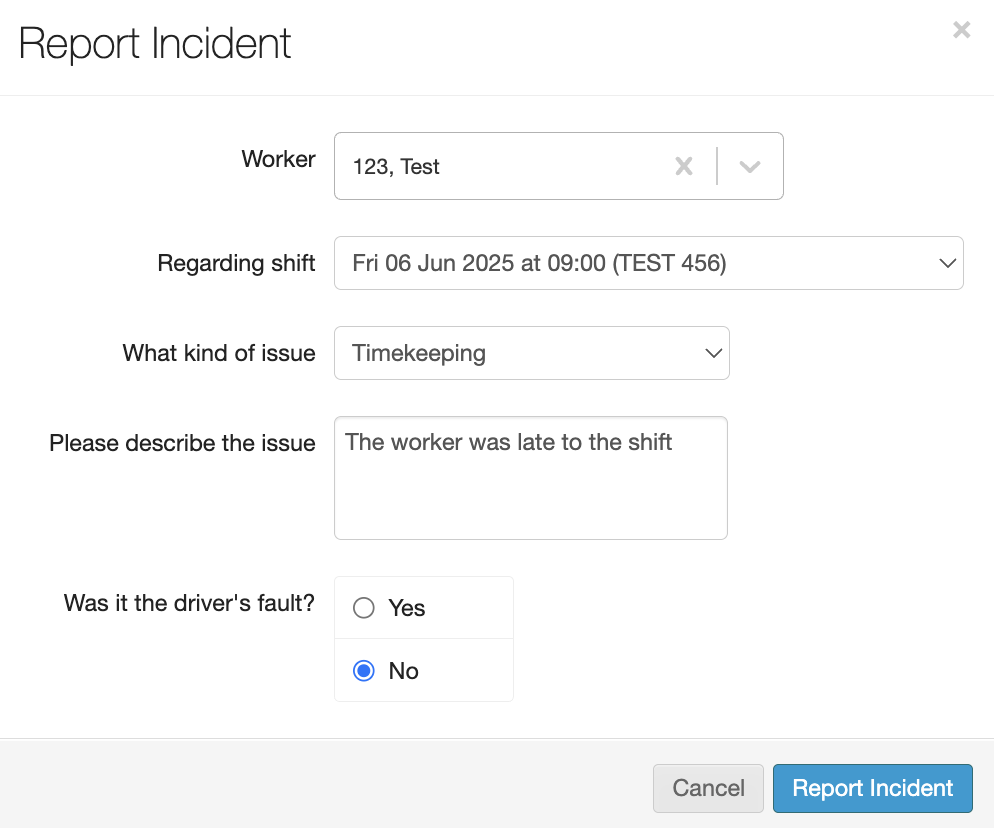Close the Report Incident dialog with X
994x828 pixels.
961,30
